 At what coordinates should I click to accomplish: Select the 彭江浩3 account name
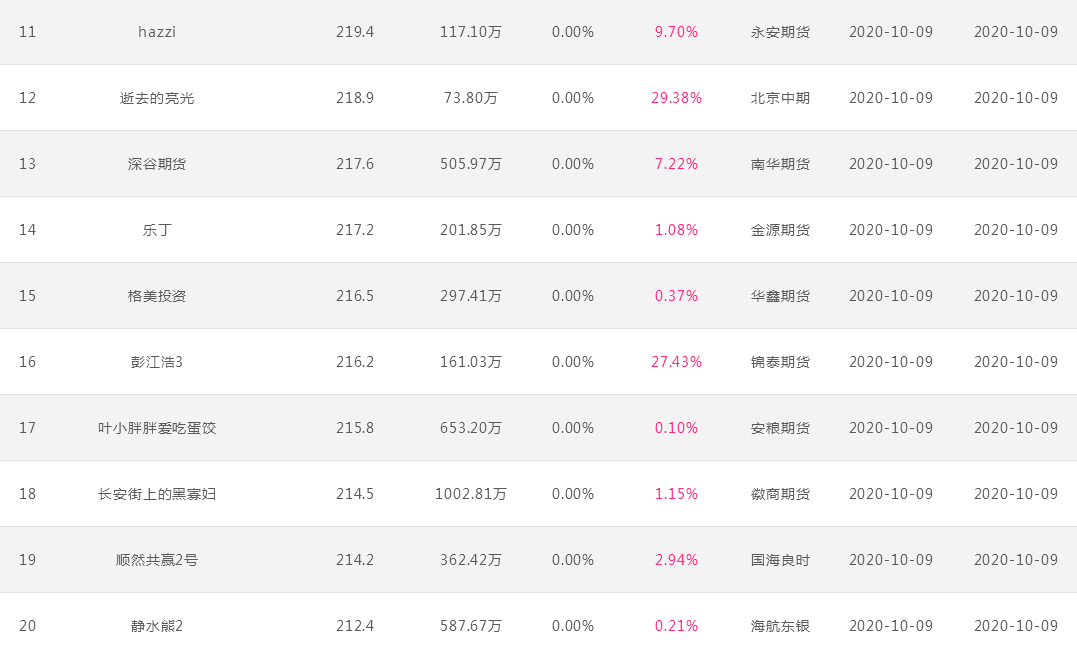(157, 361)
